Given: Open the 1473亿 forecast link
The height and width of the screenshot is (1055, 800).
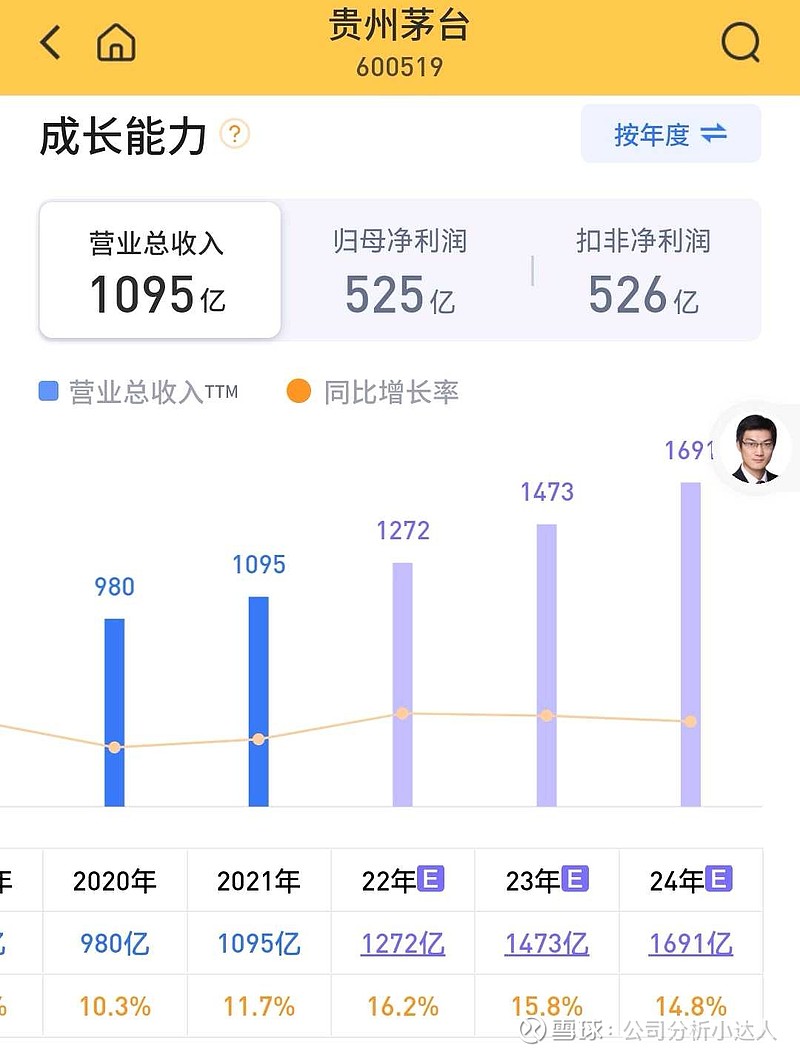Looking at the screenshot, I should click(546, 943).
